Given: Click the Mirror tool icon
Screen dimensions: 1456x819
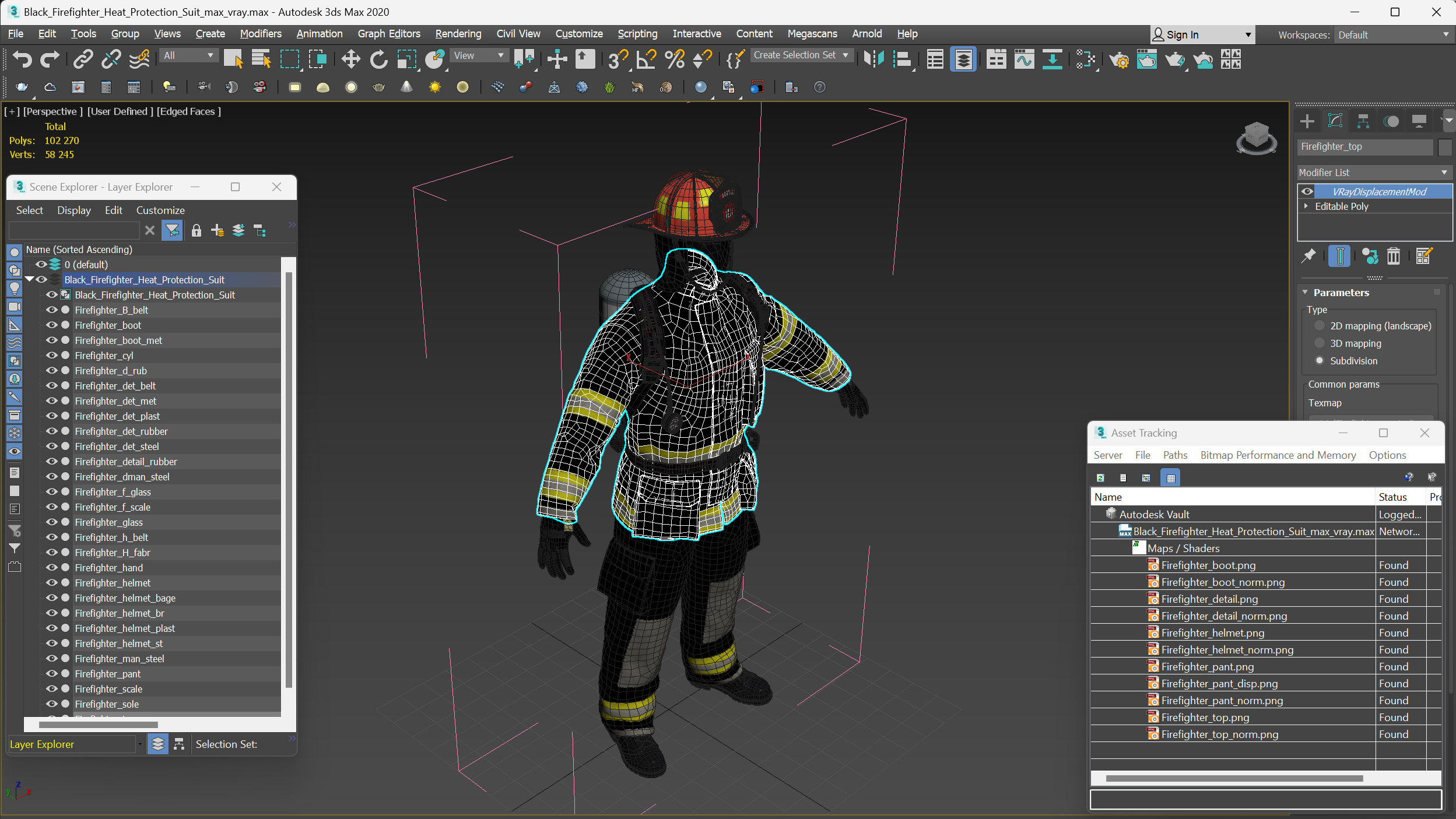Looking at the screenshot, I should [x=873, y=59].
